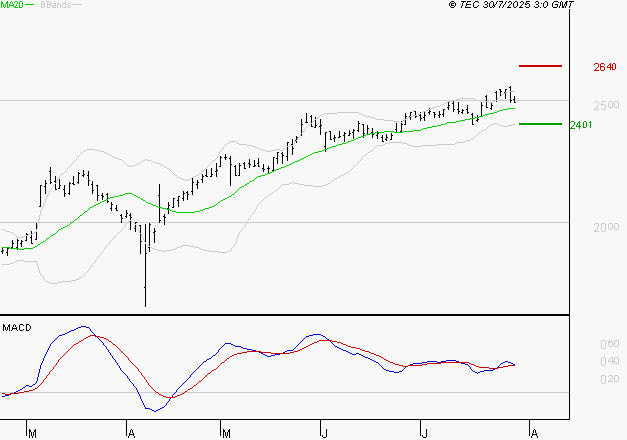Screen dimensions: 627x440
Task: Click the red 2640 resistance value
Action: (x=605, y=67)
